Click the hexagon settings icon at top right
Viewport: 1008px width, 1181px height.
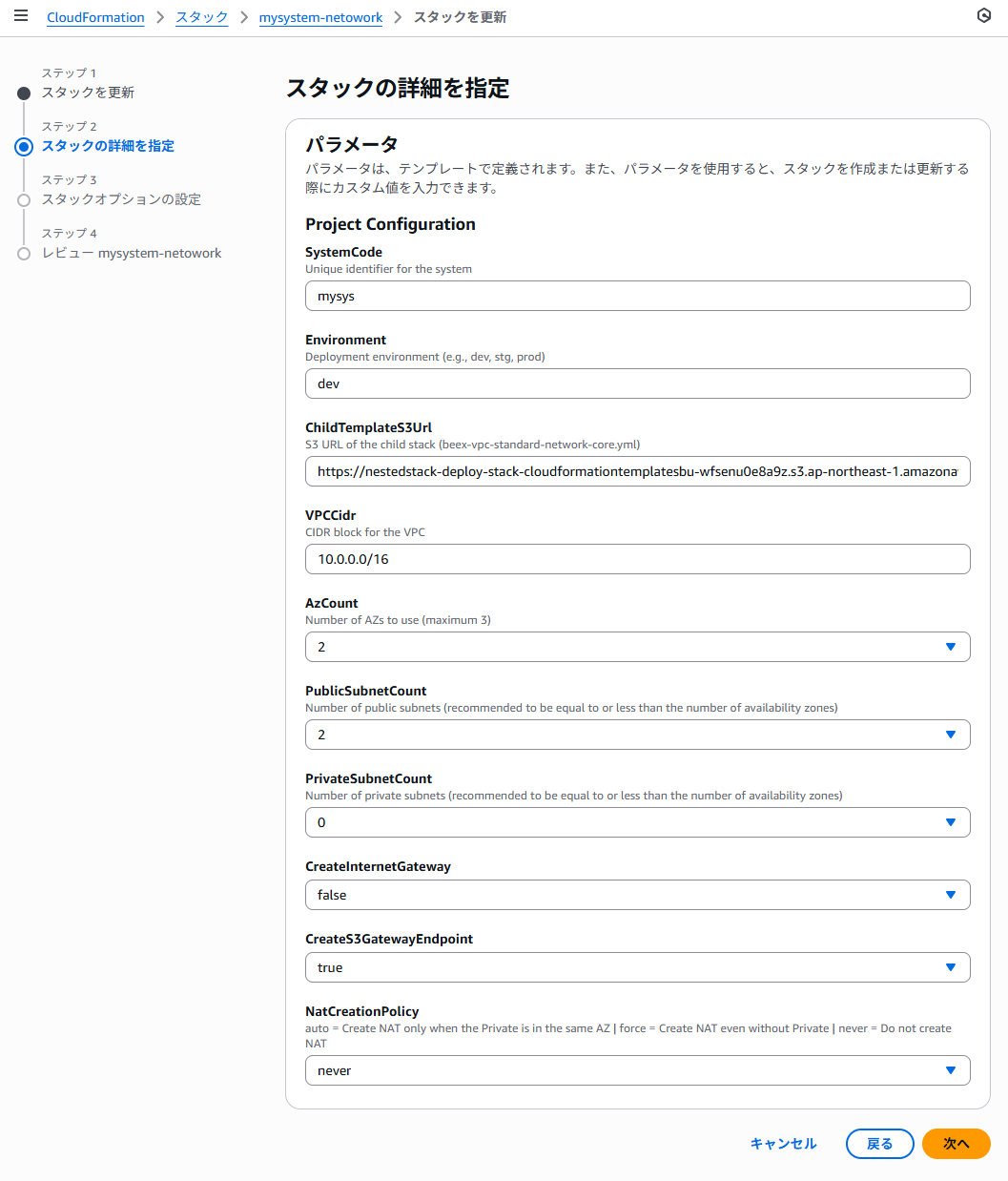click(x=984, y=15)
